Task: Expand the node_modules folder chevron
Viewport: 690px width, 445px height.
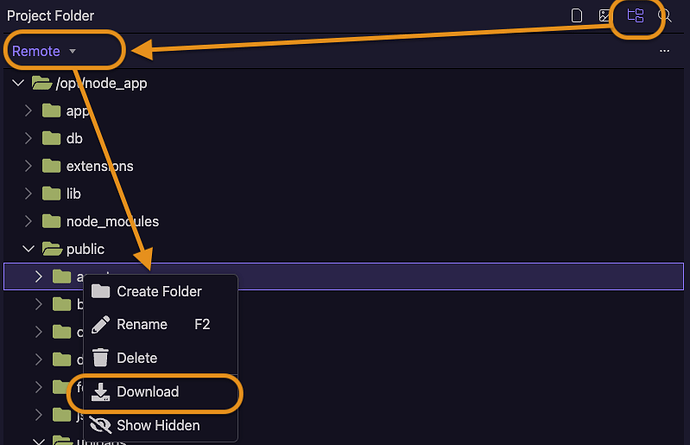Action: tap(28, 221)
